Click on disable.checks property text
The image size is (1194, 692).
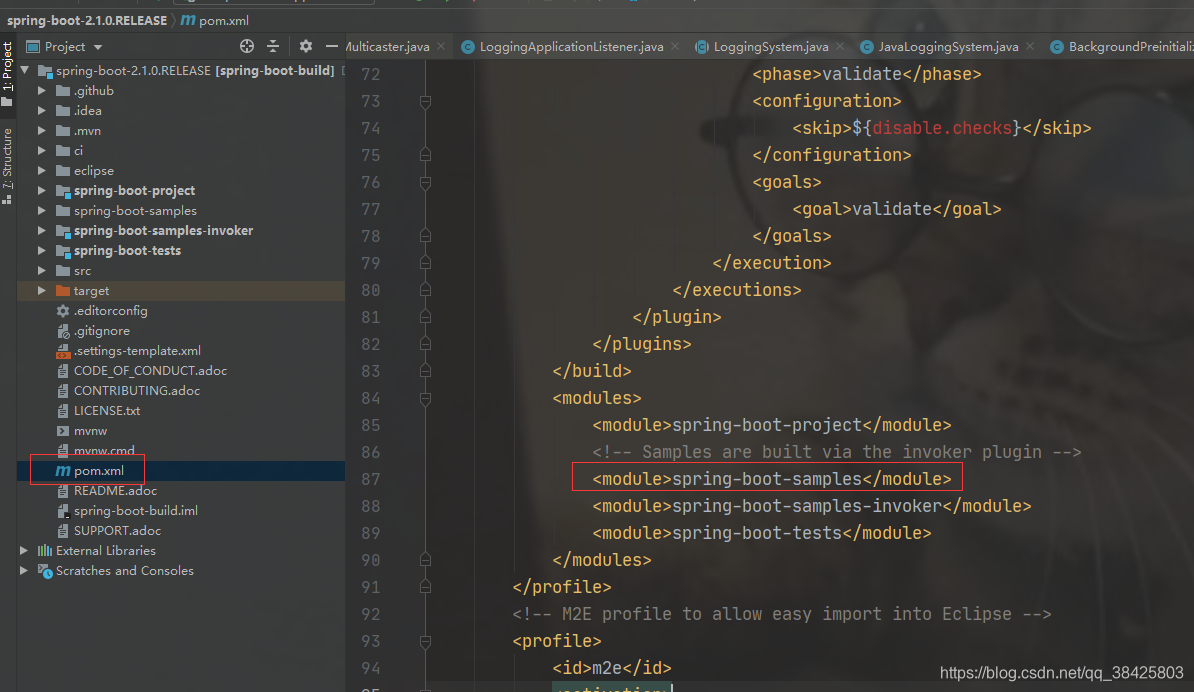942,128
